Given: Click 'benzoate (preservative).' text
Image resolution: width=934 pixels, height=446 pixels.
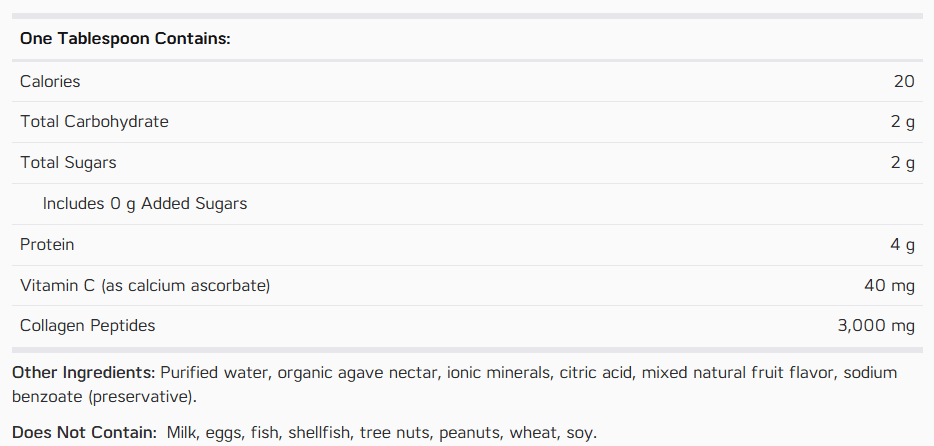Looking at the screenshot, I should click(104, 397).
